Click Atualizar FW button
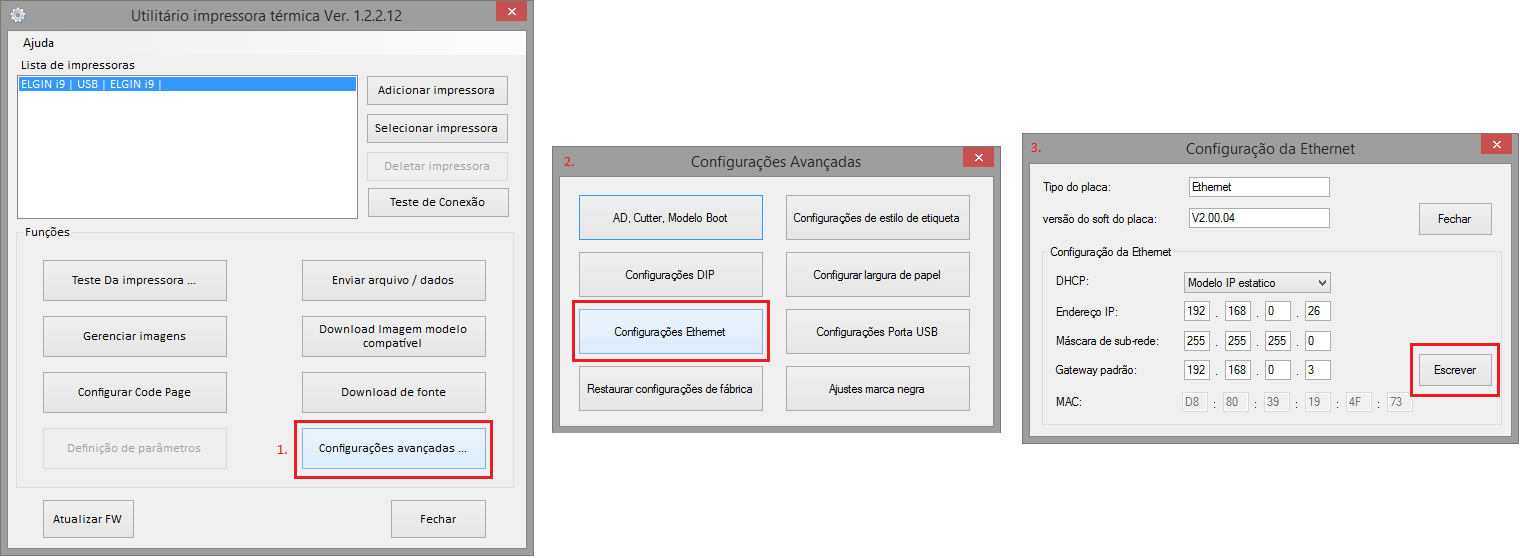This screenshot has width=1520, height=558. pyautogui.click(x=88, y=519)
